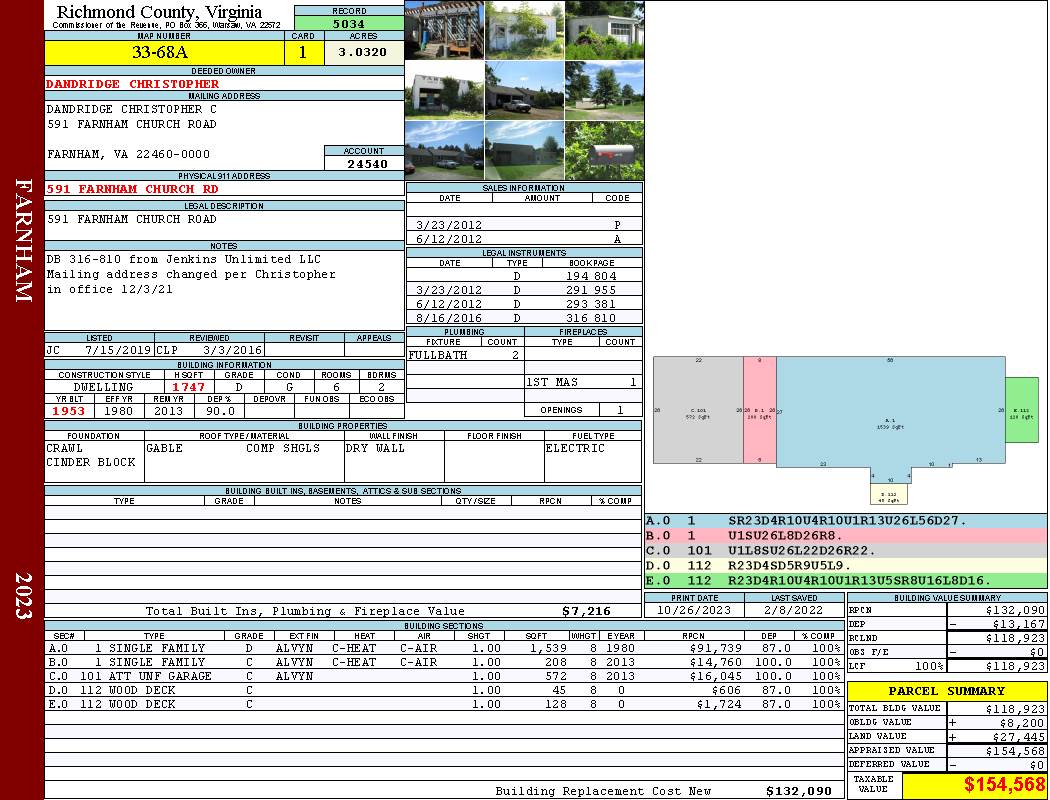Select the yellow Parcel Summary header
The image size is (1050, 800).
click(947, 691)
